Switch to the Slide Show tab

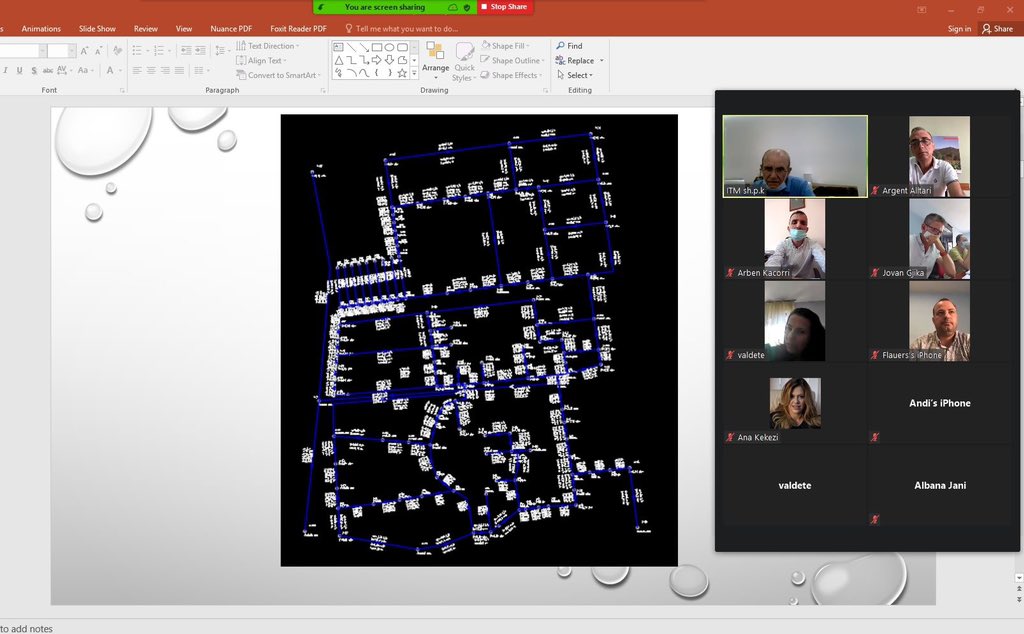[x=97, y=29]
